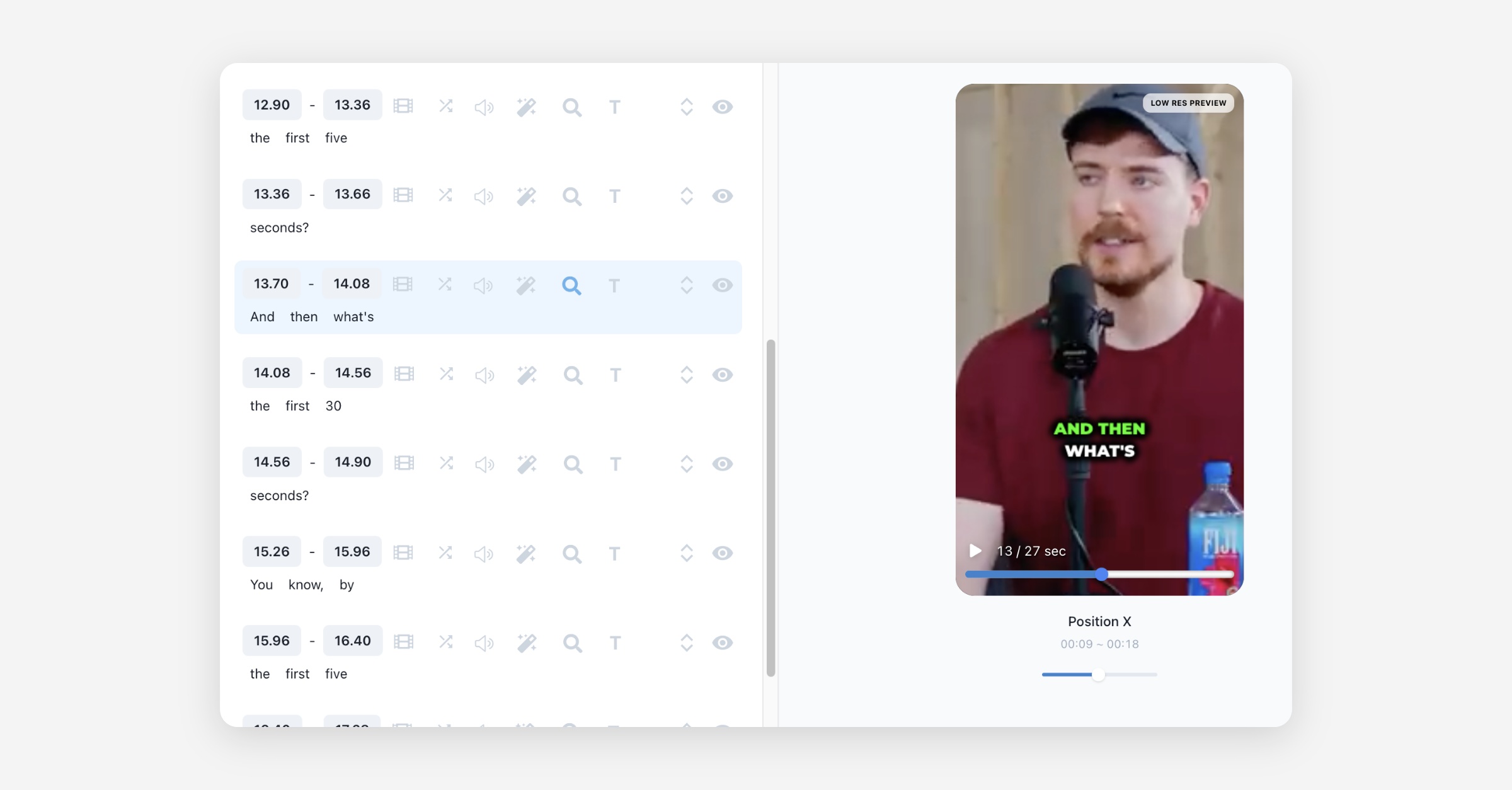Click the 14.08 start time field

[x=272, y=373]
